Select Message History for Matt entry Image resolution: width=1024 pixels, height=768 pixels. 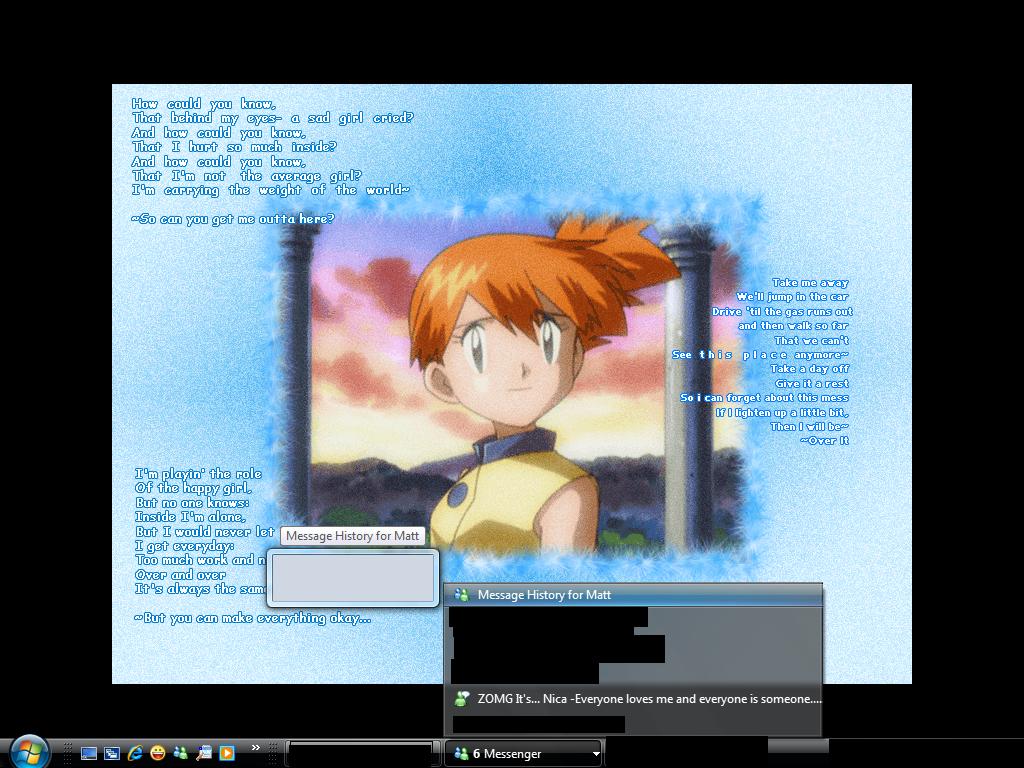pyautogui.click(x=633, y=595)
